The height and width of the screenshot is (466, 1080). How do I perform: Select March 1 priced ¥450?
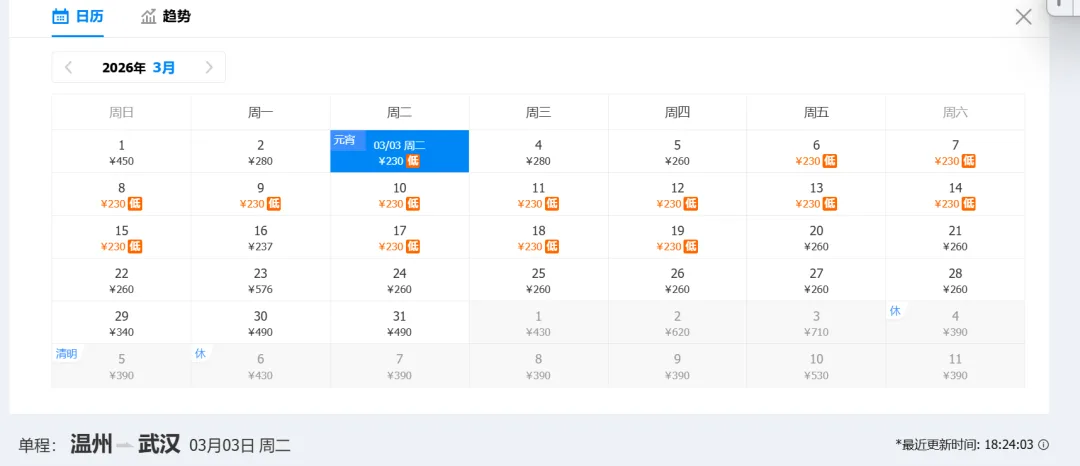point(121,152)
